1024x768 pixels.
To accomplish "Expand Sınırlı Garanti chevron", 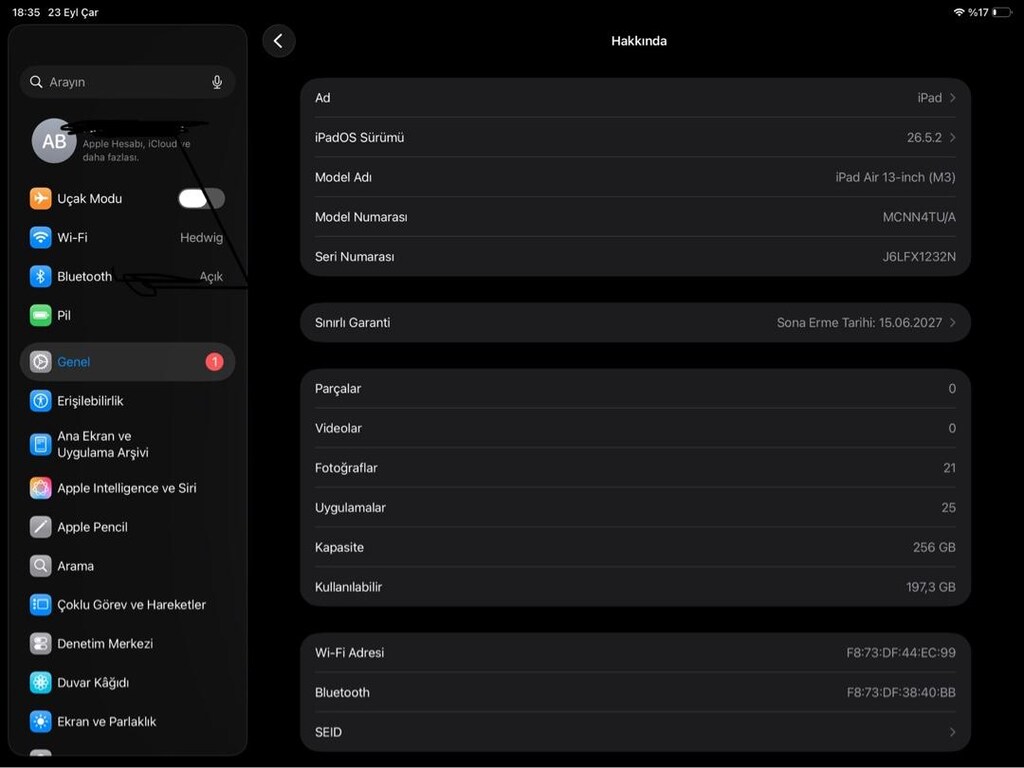I will [953, 323].
